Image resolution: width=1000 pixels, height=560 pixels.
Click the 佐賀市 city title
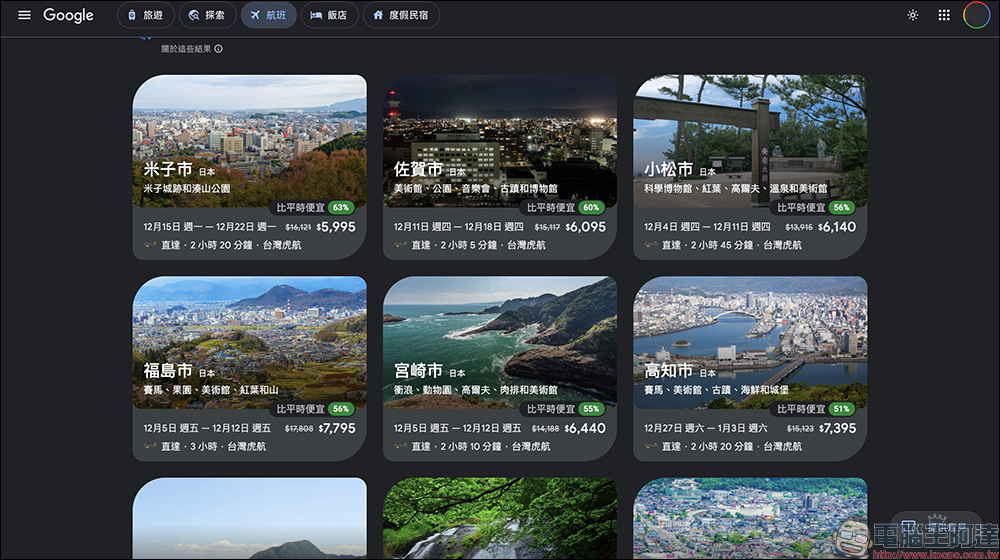click(x=418, y=169)
